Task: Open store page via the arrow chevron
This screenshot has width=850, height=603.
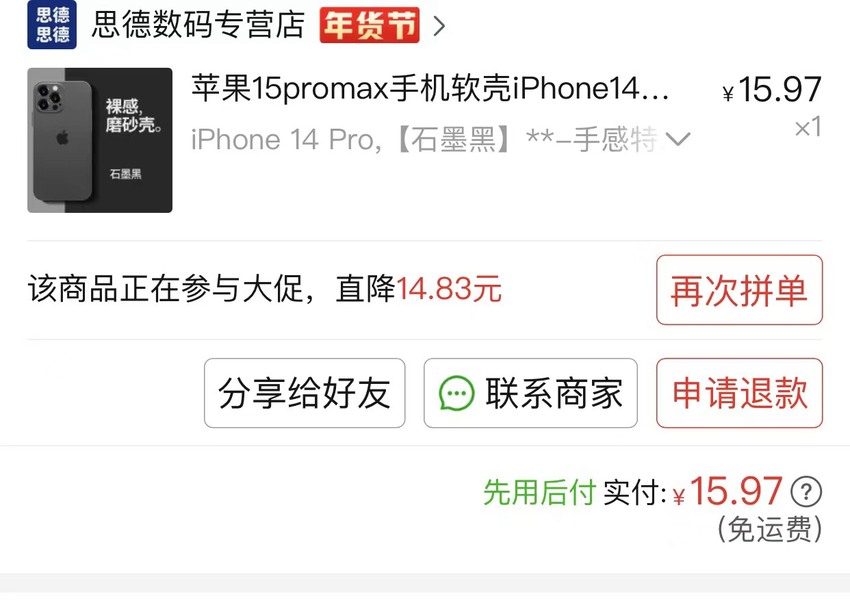Action: 439,25
